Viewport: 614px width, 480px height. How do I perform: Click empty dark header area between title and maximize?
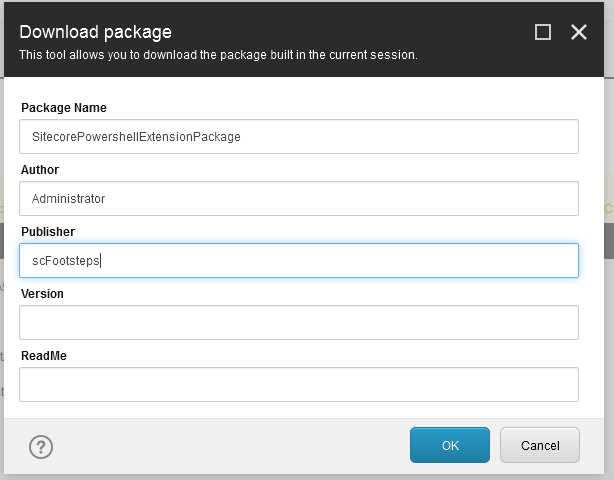[352, 32]
